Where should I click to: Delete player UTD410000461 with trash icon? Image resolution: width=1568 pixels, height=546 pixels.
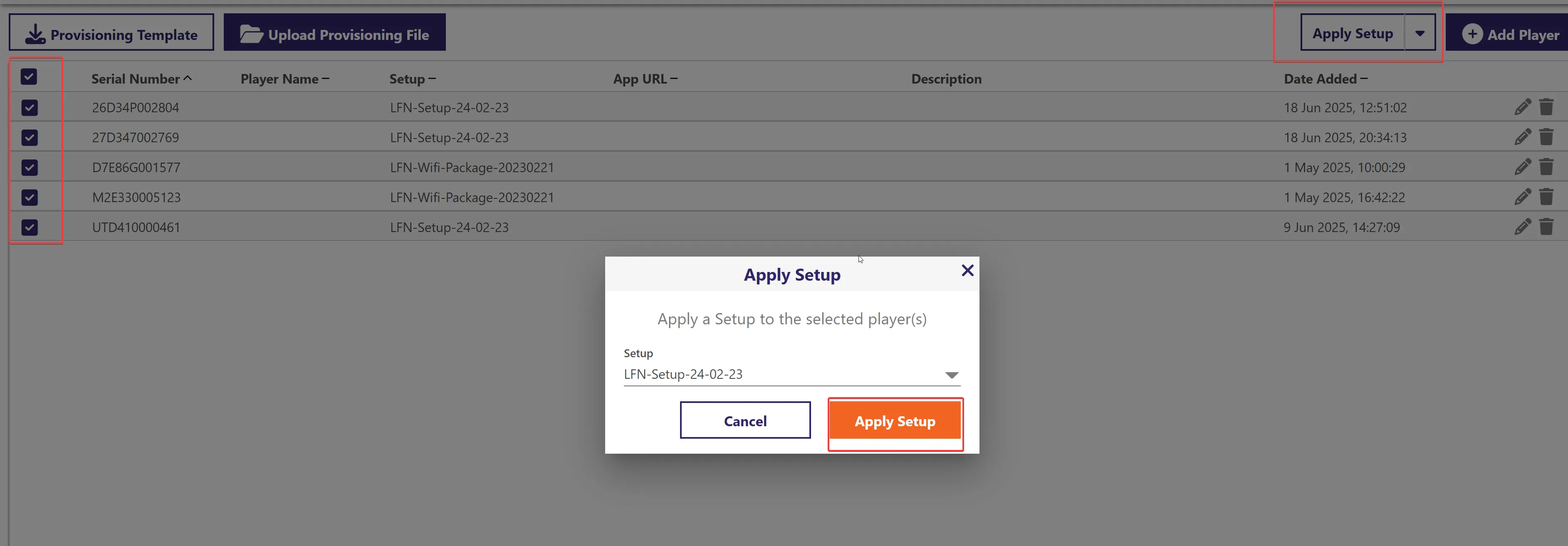1546,227
